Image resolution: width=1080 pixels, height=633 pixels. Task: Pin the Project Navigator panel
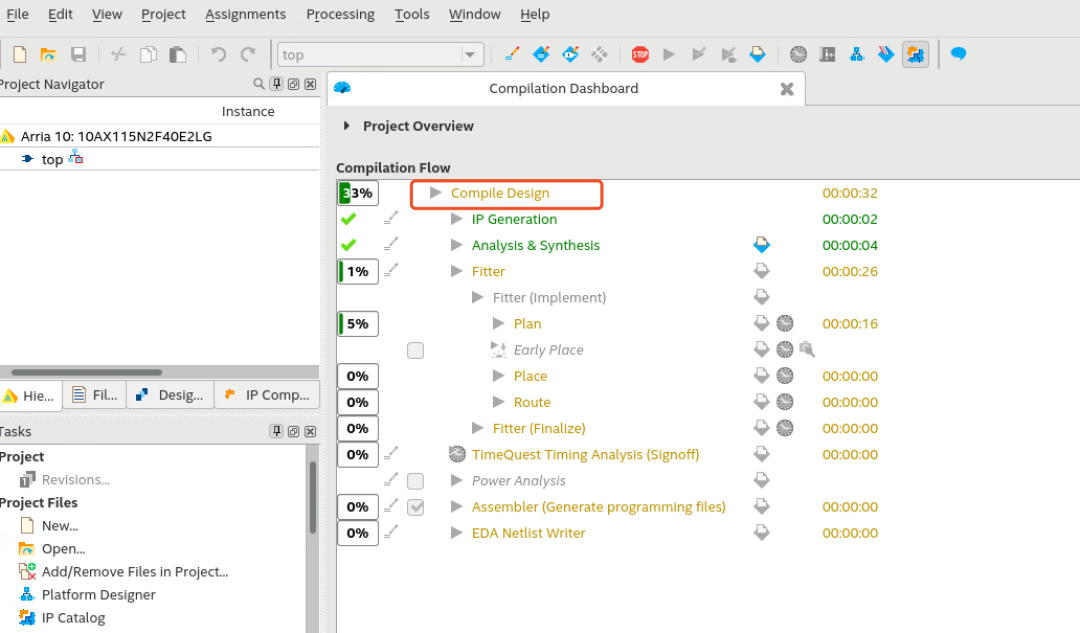276,84
